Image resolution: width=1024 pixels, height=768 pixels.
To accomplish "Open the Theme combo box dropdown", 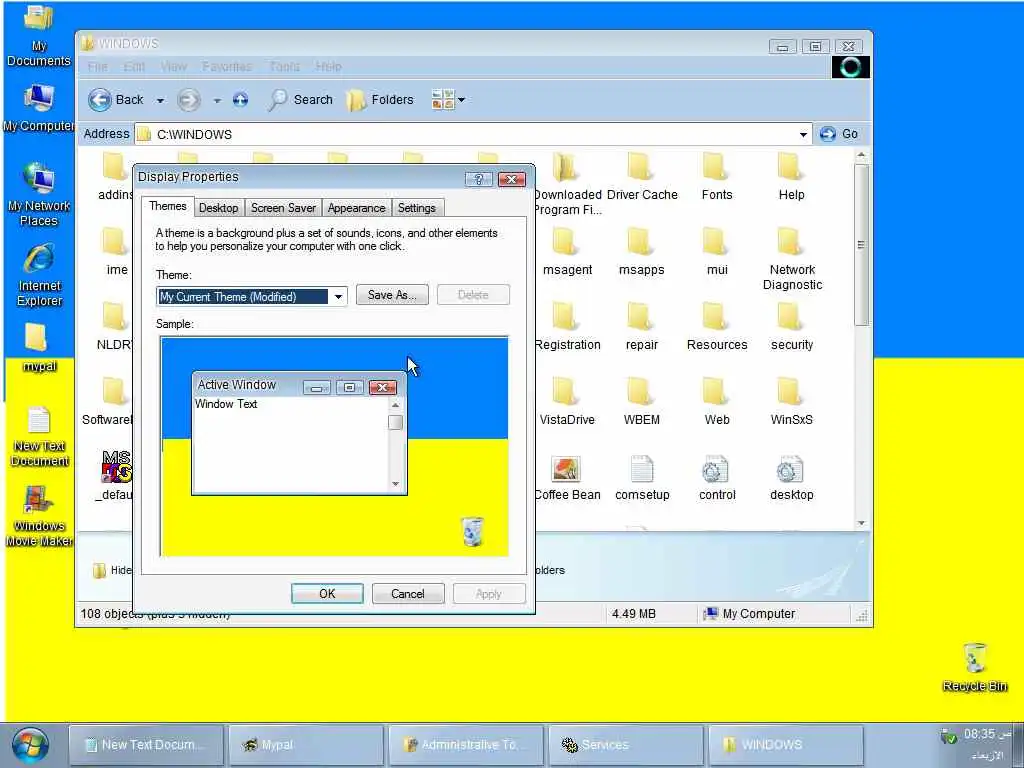I will click(x=338, y=297).
